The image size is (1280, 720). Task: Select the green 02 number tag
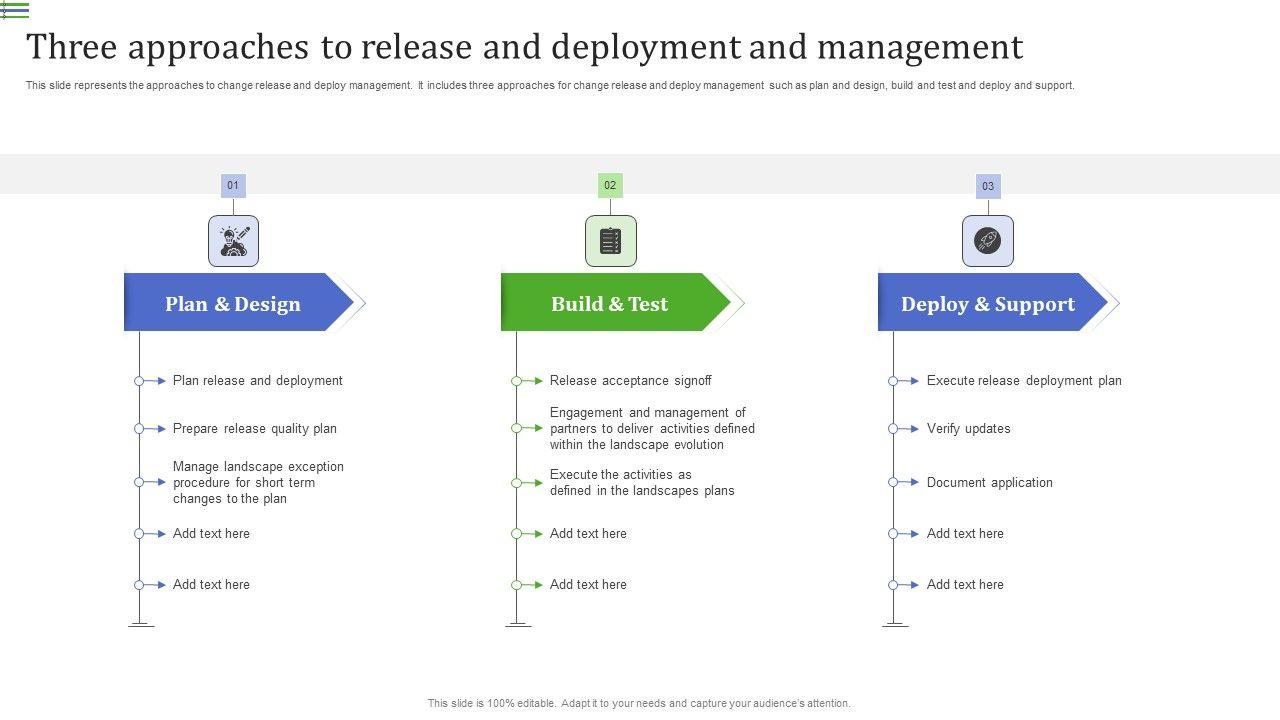[x=610, y=185]
